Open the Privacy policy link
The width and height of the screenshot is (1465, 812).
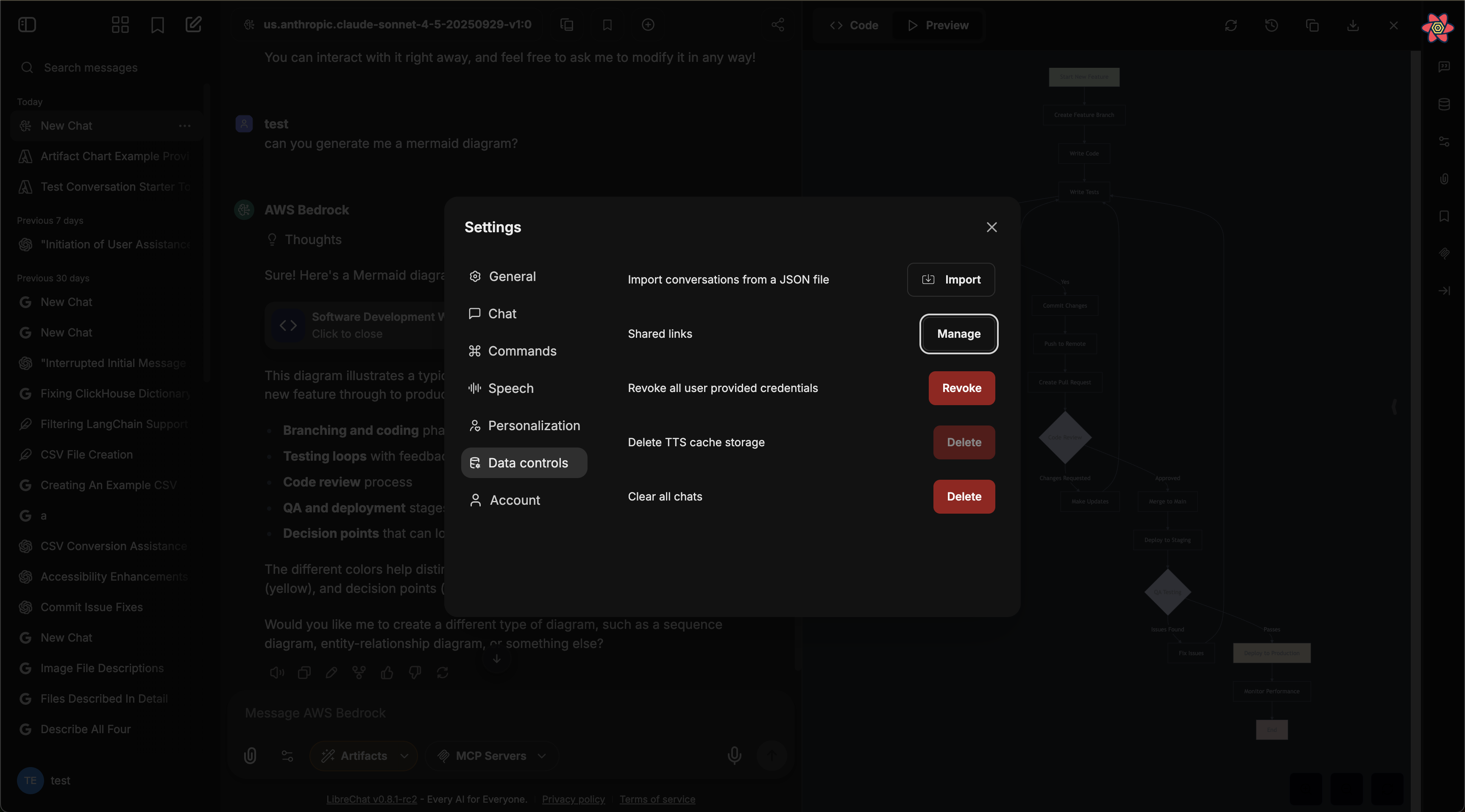click(x=573, y=799)
